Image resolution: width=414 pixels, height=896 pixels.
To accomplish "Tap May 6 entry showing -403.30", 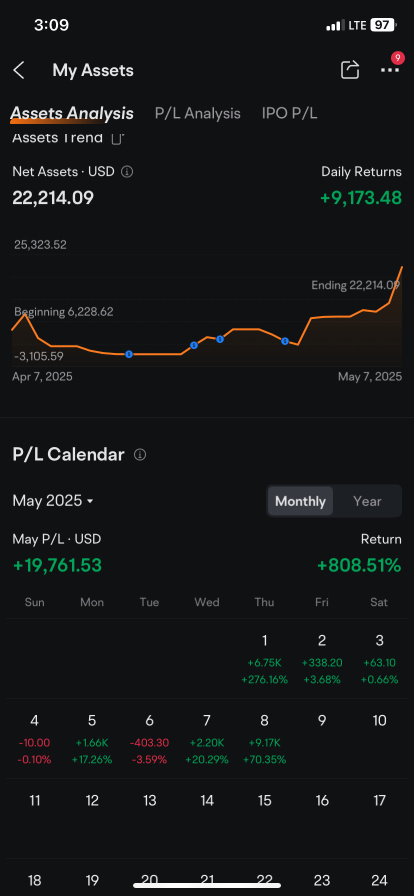I will (x=149, y=739).
